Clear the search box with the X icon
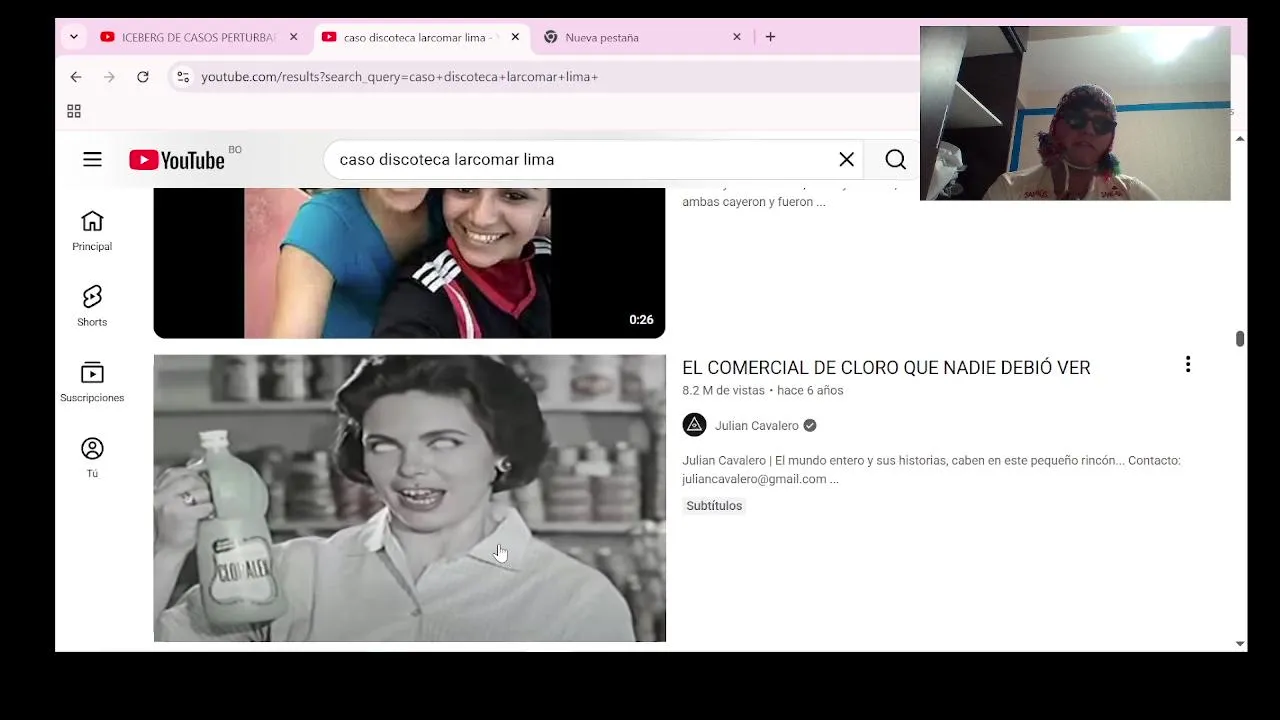1280x720 pixels. [846, 159]
